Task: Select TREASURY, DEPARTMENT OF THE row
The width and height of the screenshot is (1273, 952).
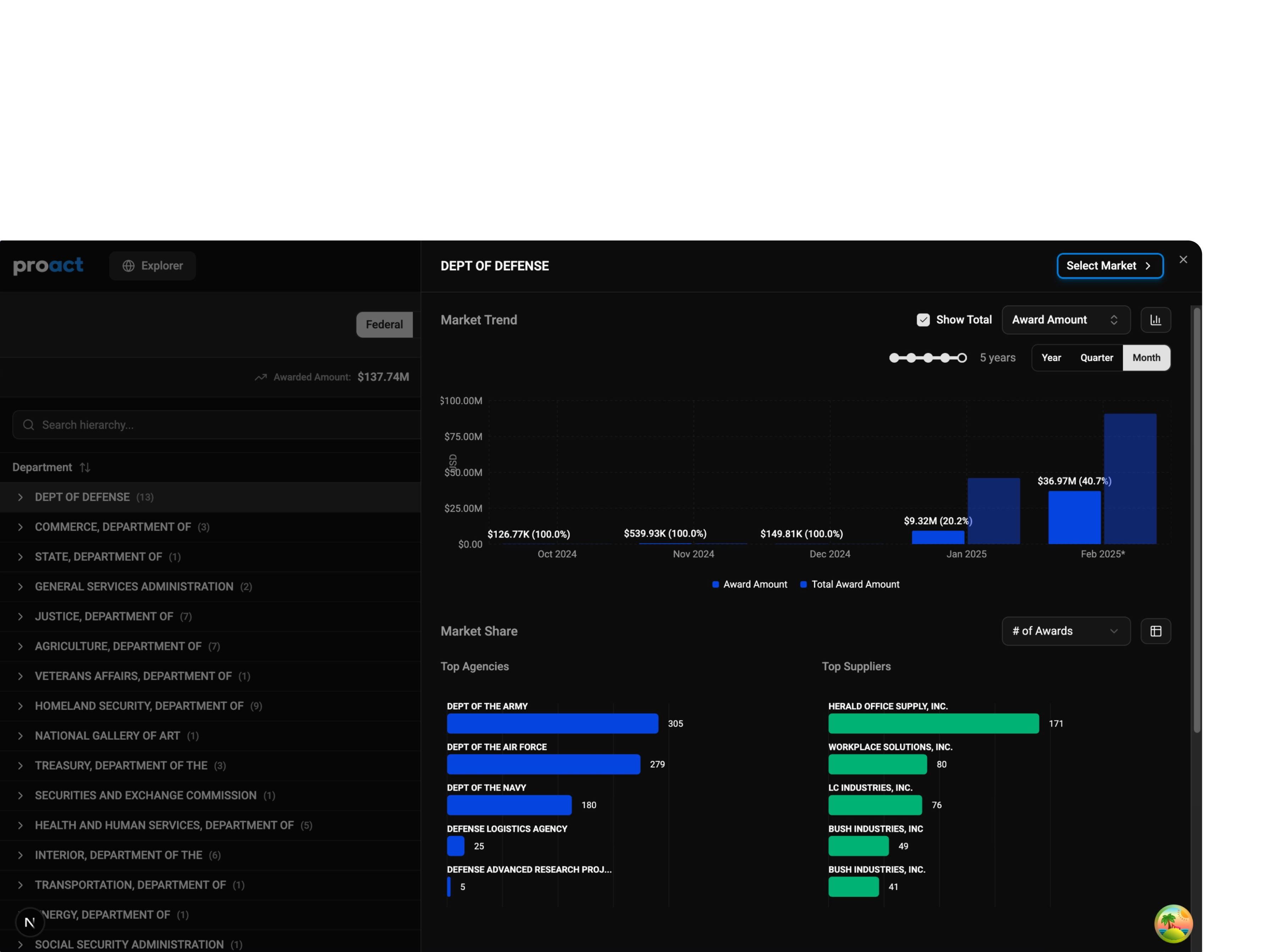Action: [x=210, y=766]
